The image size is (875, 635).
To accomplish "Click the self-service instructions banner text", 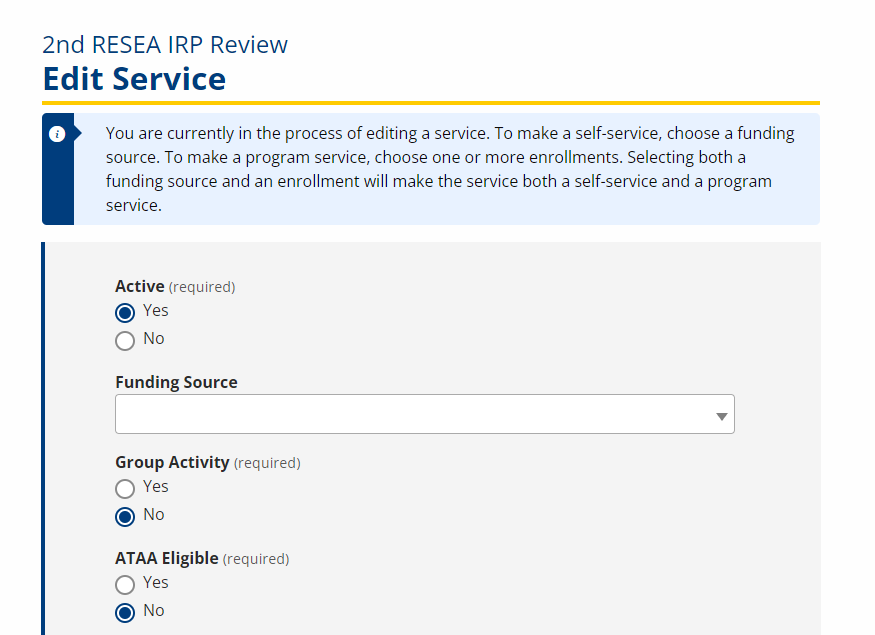I will [x=450, y=169].
